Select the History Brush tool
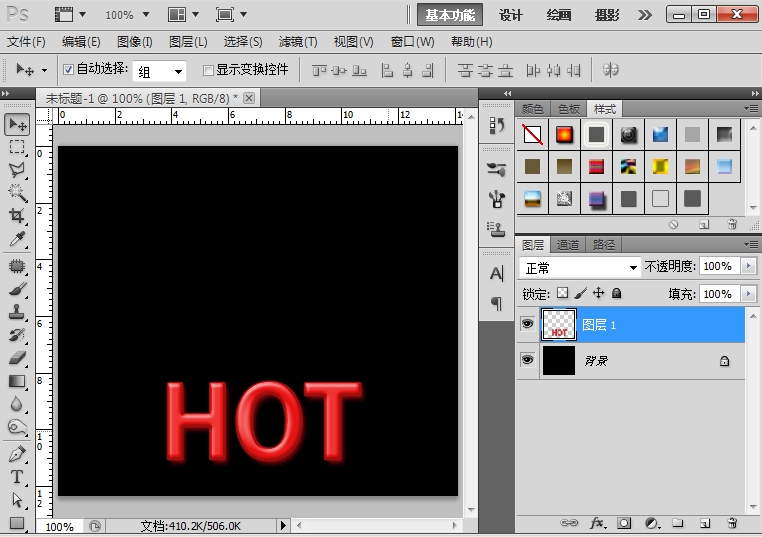Viewport: 762px width, 537px height. tap(17, 335)
